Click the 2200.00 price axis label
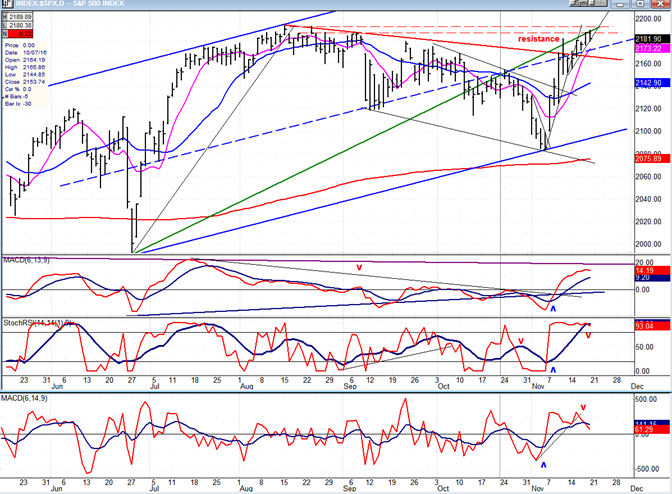This screenshot has height=494, width=672. (x=648, y=18)
